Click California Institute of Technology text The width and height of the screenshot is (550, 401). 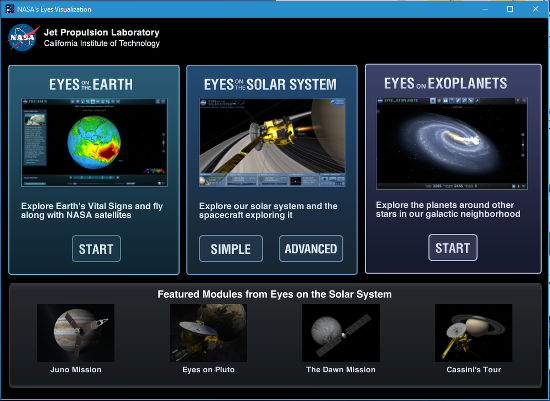click(x=102, y=44)
